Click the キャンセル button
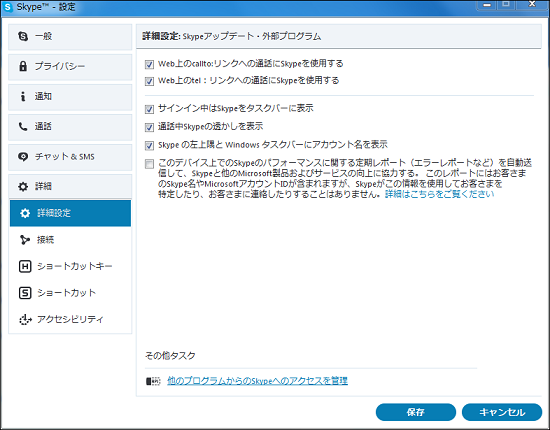 coord(502,412)
